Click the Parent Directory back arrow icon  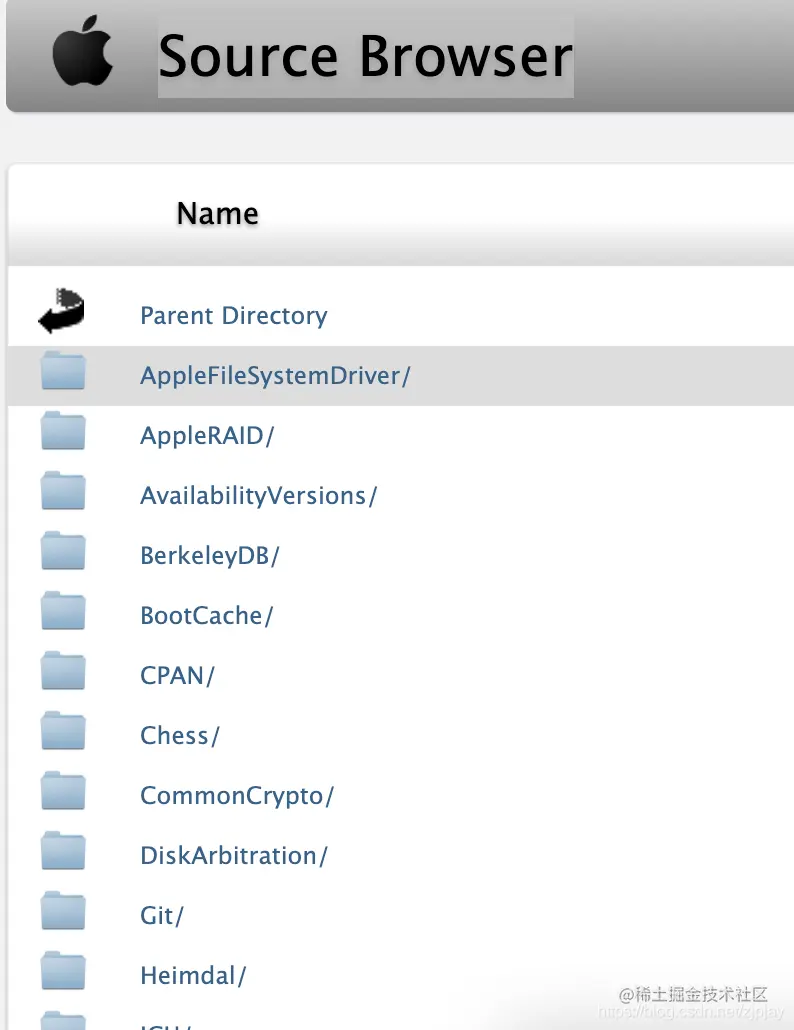[62, 310]
